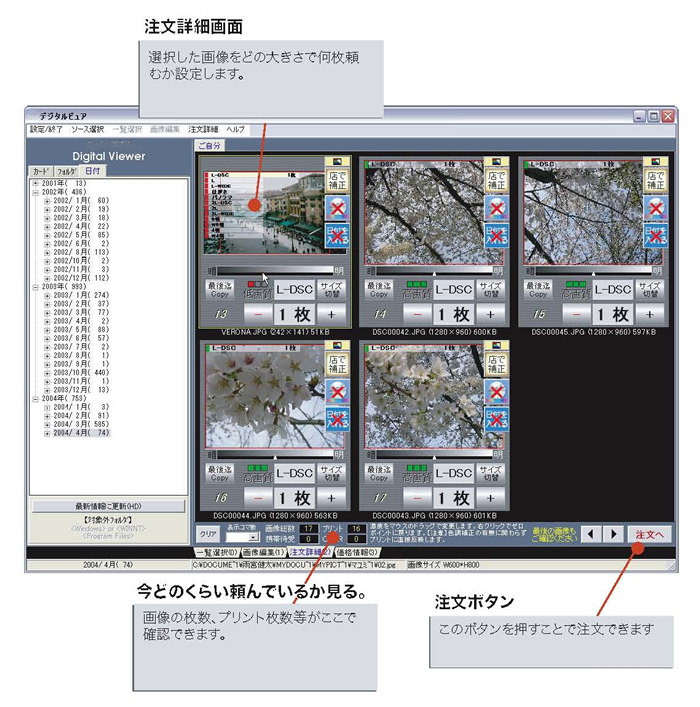
Task: Click 最後迄 Copy on VERONA.JPG card
Action: [x=220, y=289]
